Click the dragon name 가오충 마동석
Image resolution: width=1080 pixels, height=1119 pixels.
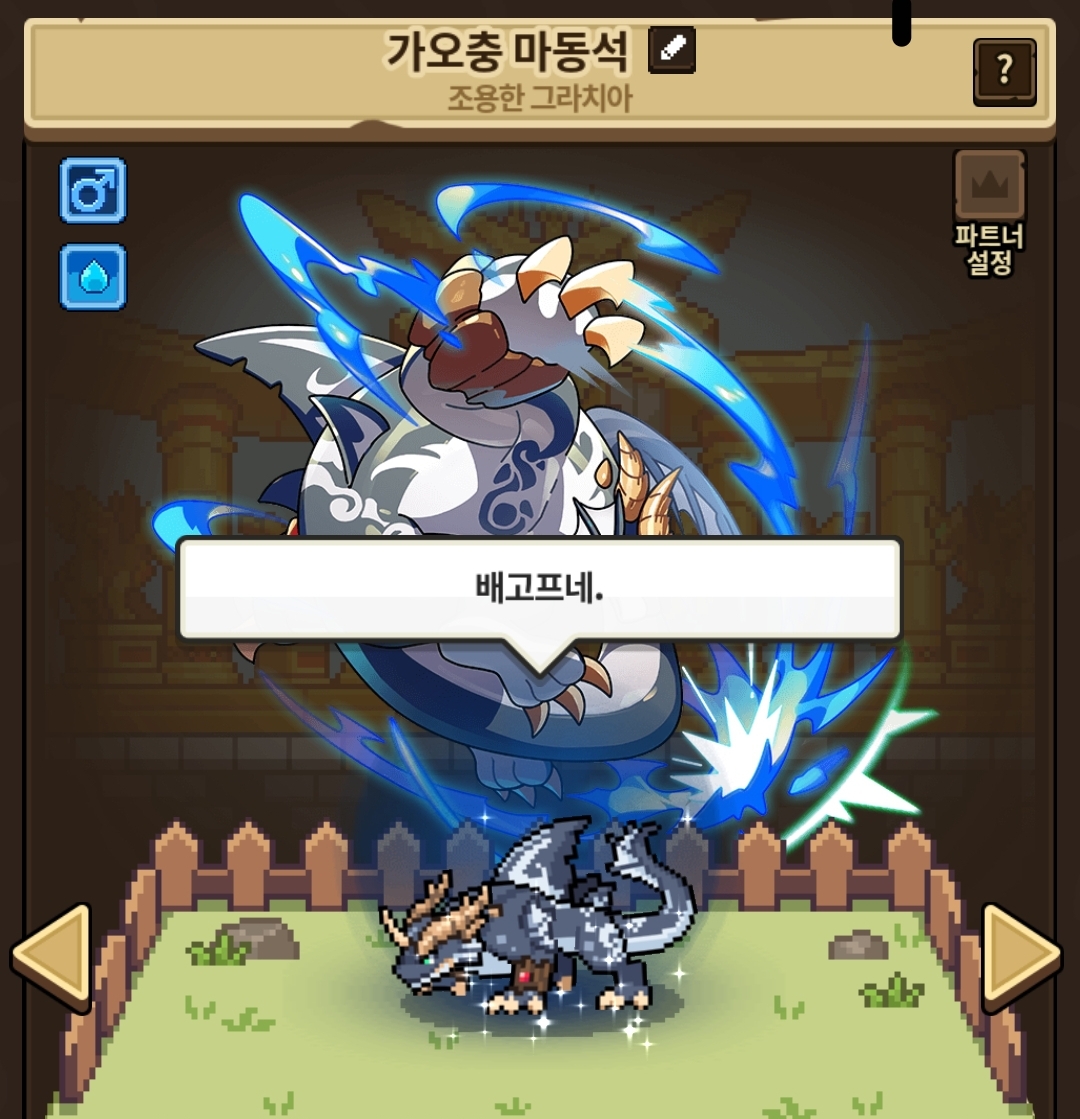tap(508, 51)
